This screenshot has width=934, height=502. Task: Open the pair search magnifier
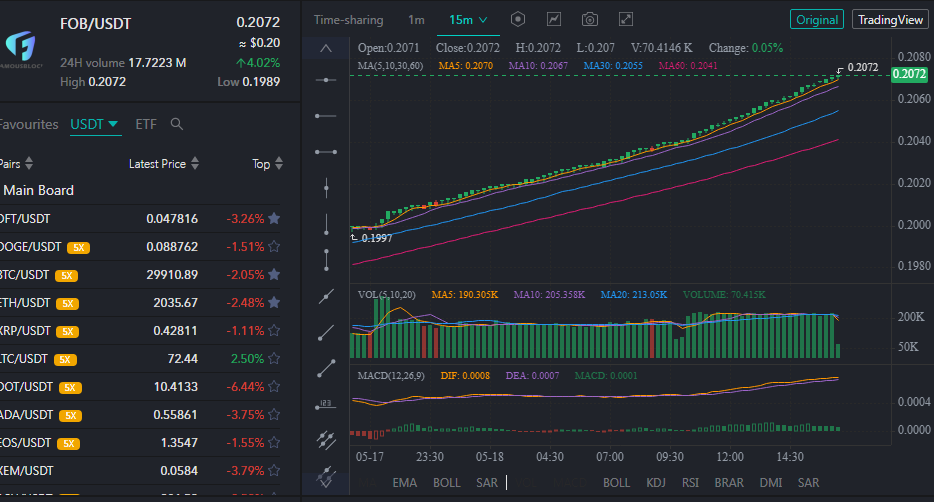(176, 124)
